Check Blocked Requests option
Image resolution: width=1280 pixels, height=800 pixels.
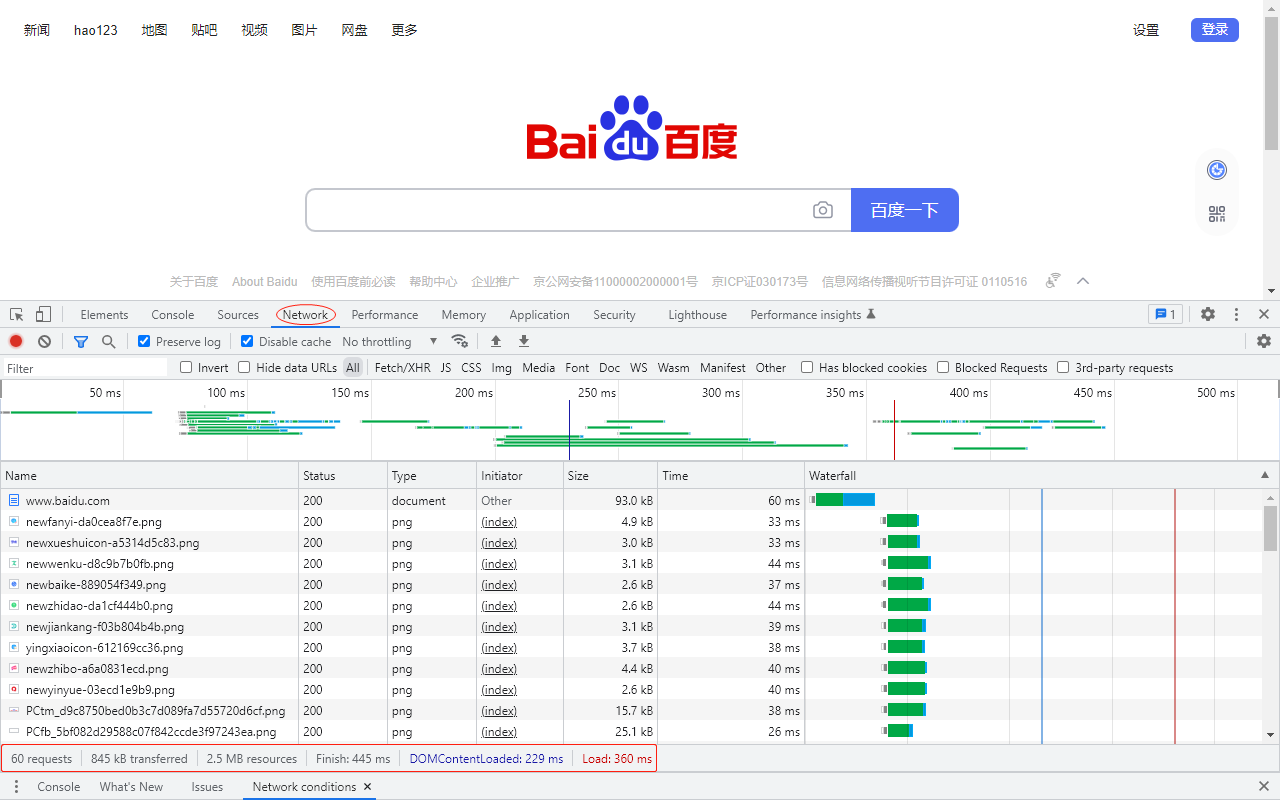coord(943,367)
